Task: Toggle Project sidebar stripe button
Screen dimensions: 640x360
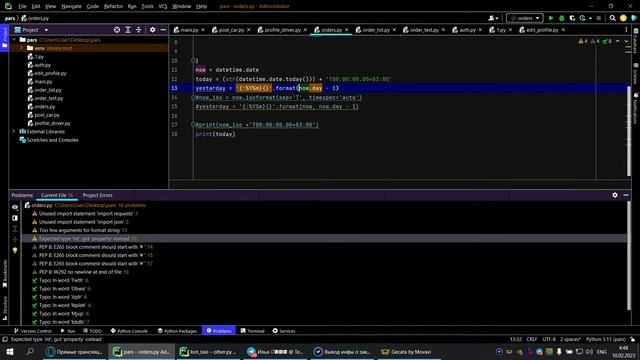Action: [4, 37]
